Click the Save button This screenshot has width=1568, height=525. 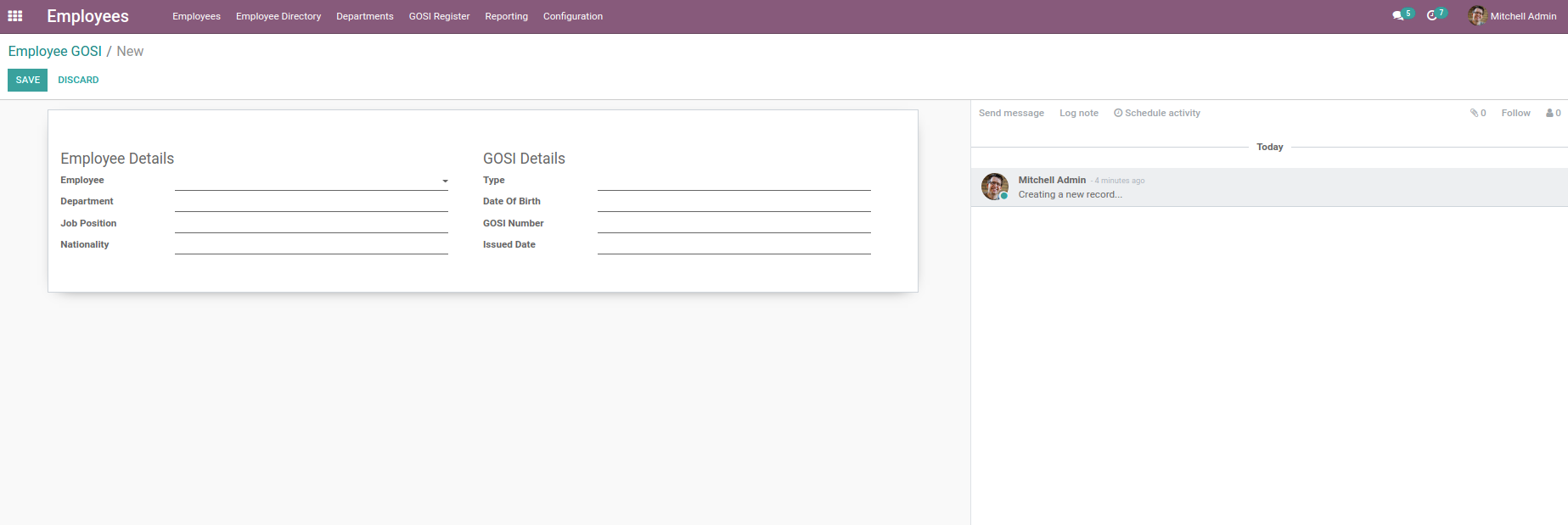pos(28,80)
